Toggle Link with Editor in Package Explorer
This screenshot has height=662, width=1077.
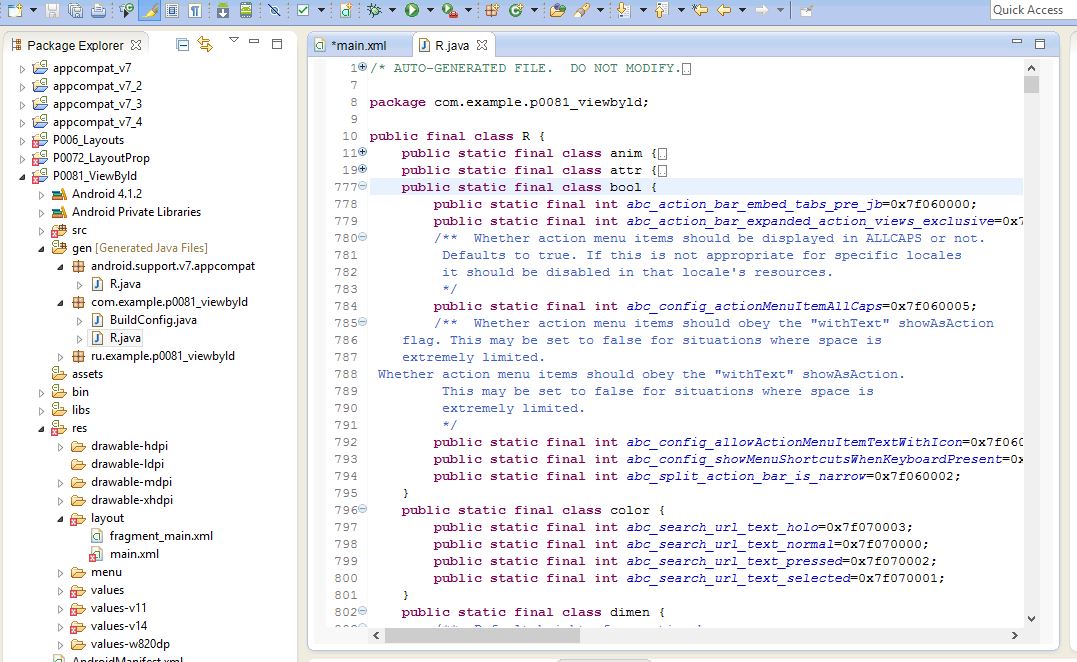(x=205, y=45)
